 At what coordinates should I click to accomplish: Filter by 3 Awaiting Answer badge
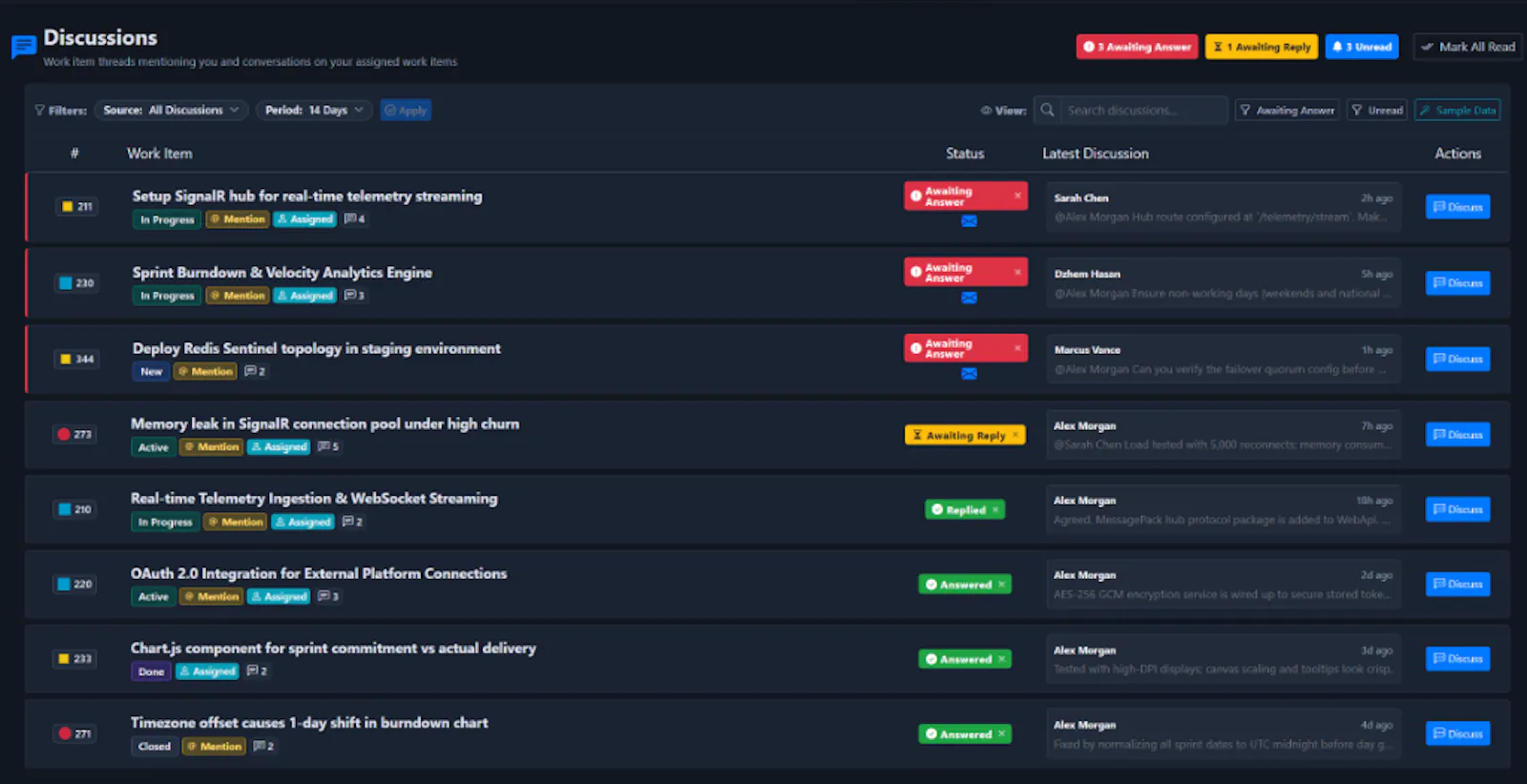coord(1138,47)
